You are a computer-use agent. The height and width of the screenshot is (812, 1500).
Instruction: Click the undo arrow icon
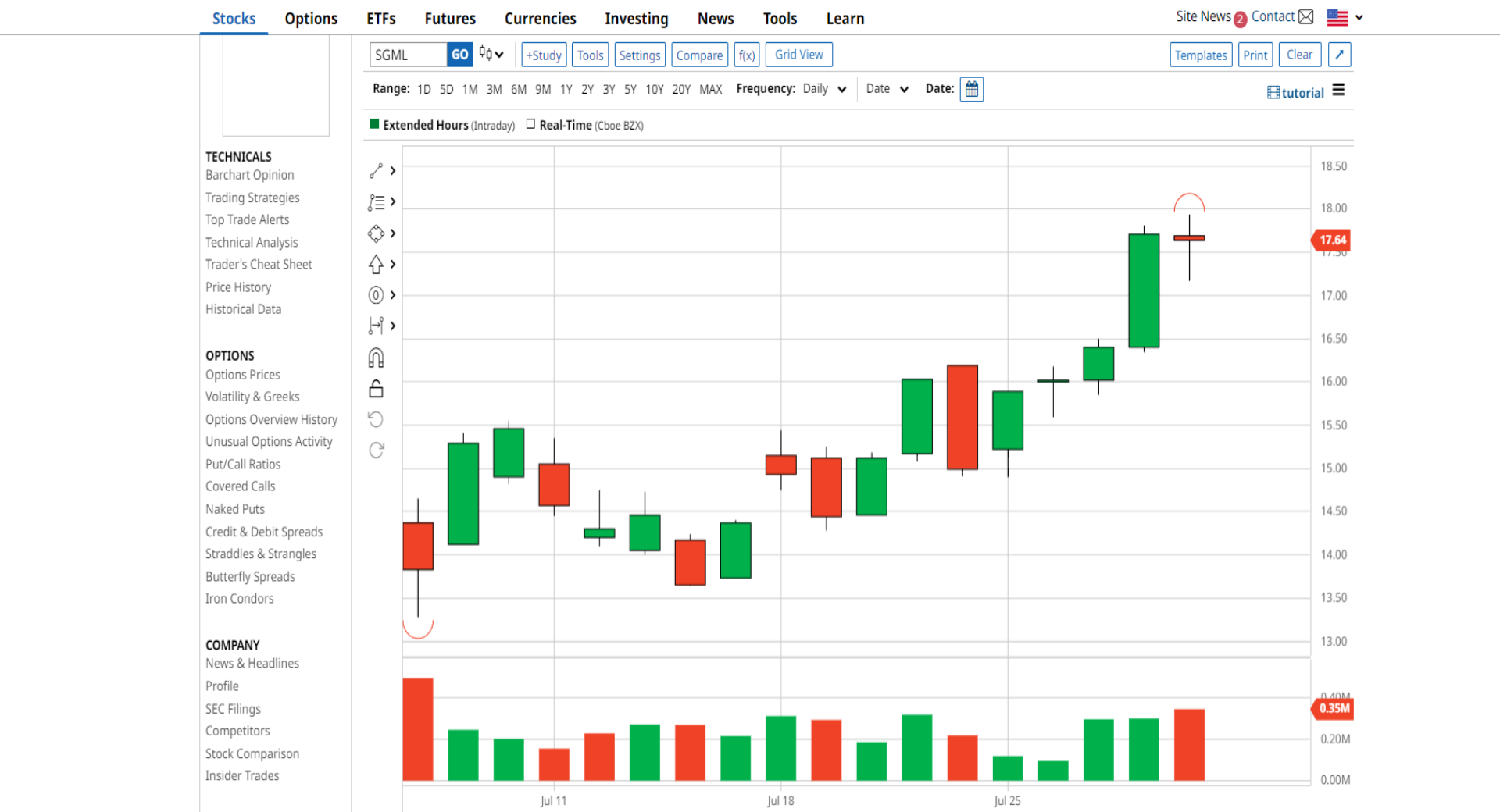376,419
